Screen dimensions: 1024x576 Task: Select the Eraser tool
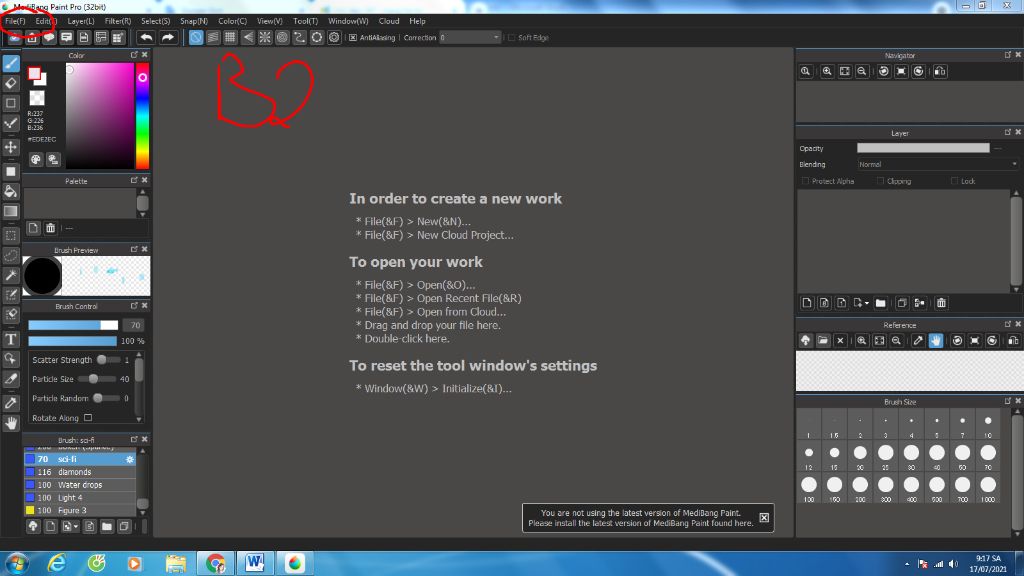point(11,83)
